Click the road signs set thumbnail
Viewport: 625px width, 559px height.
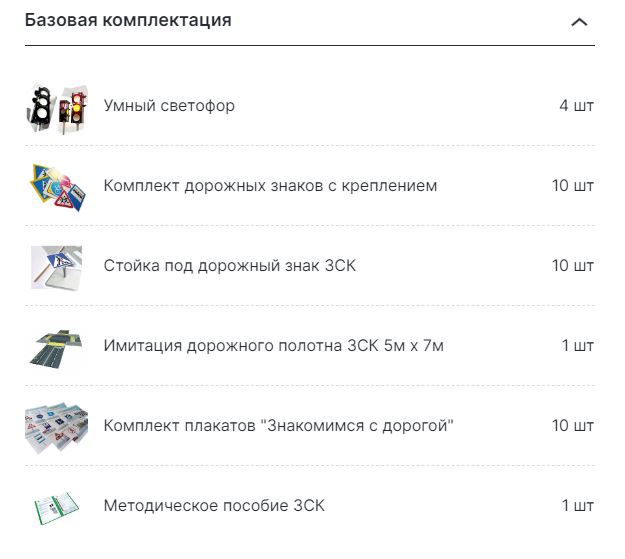[x=56, y=186]
